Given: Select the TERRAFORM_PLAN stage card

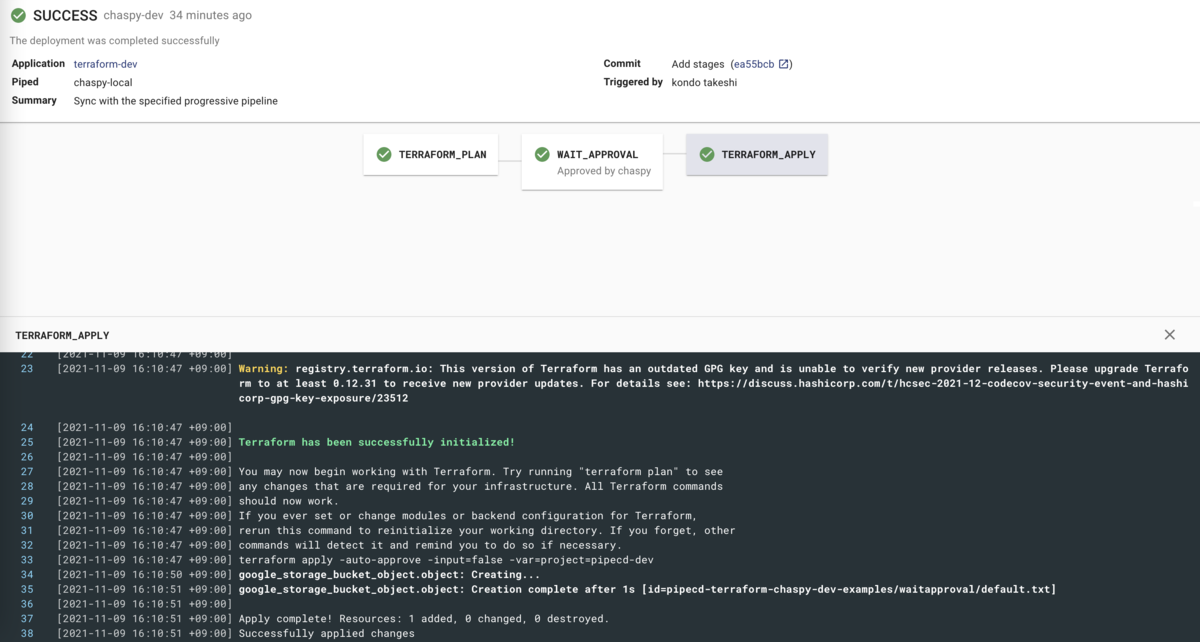Looking at the screenshot, I should [x=430, y=154].
